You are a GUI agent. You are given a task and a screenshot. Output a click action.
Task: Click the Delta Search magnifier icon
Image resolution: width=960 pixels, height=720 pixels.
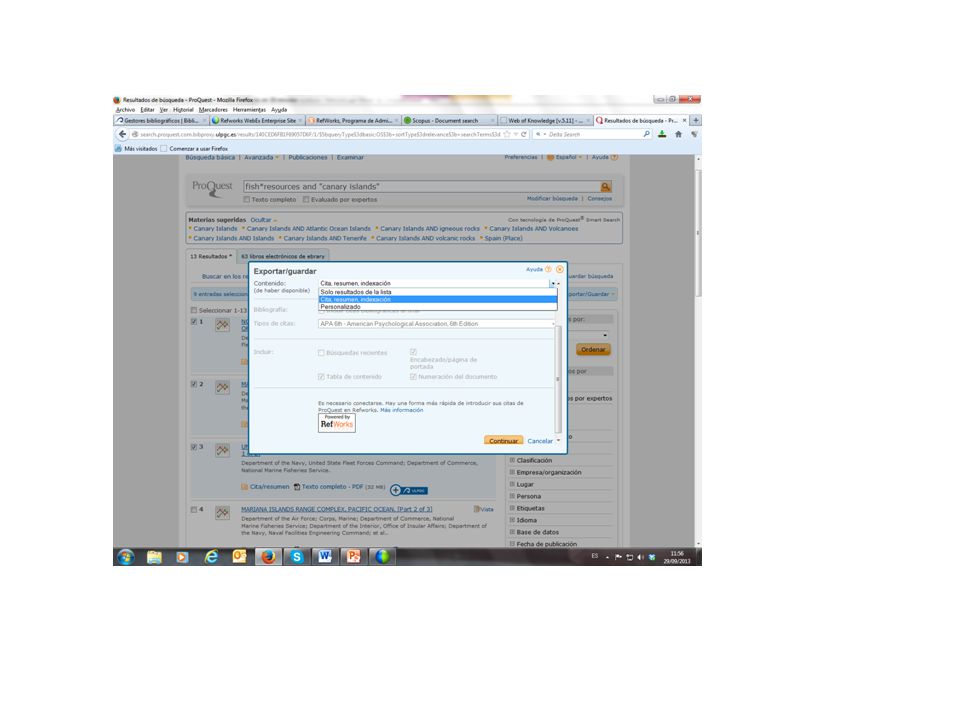[647, 134]
